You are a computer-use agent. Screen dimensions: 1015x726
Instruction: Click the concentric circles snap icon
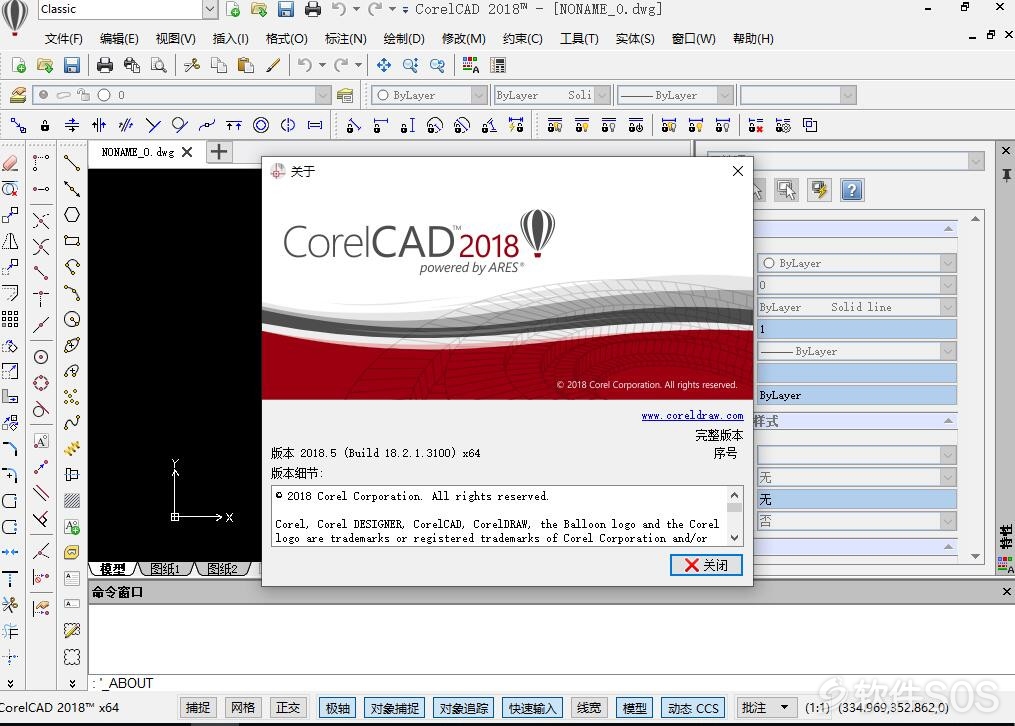261,125
